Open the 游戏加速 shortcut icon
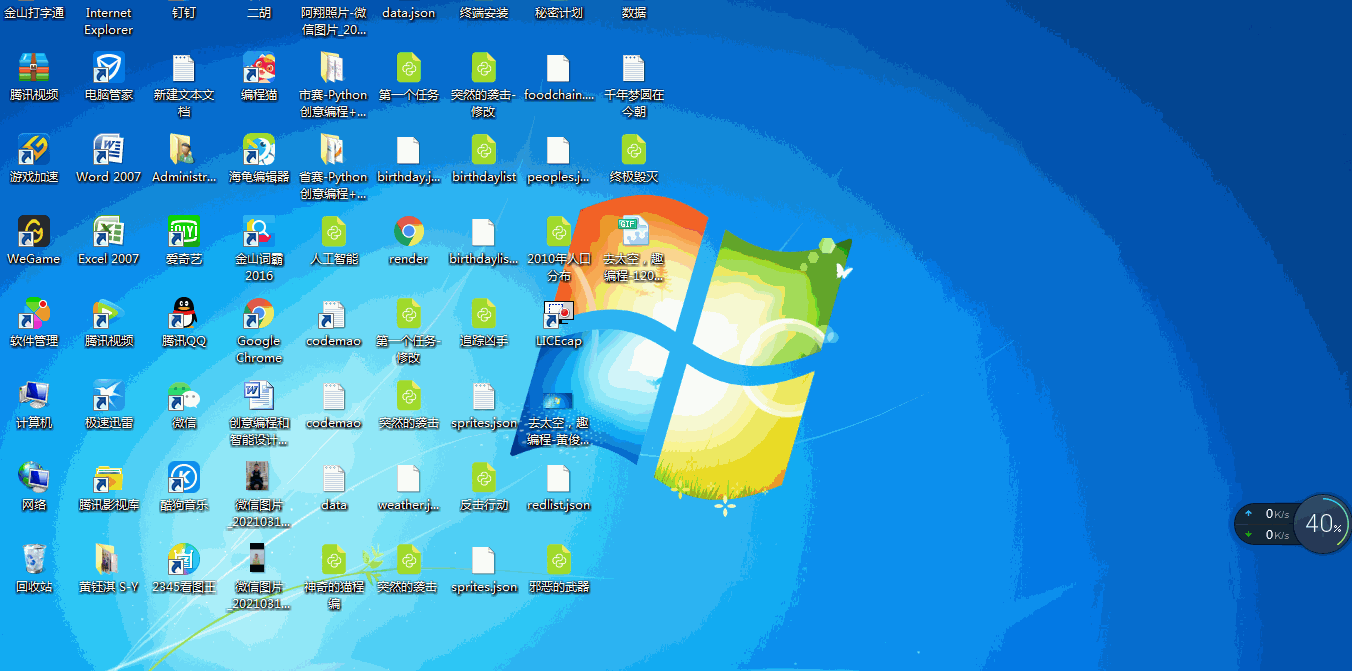 click(34, 150)
